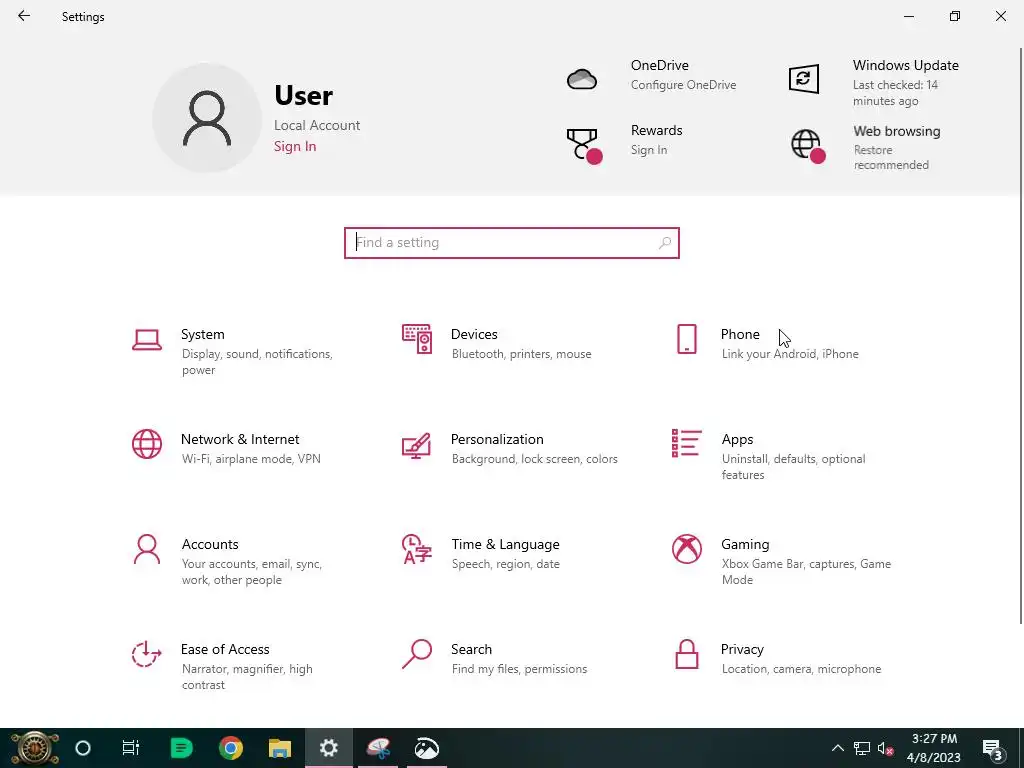Image resolution: width=1024 pixels, height=768 pixels.
Task: Go back with the arrow in title bar
Action: click(24, 16)
